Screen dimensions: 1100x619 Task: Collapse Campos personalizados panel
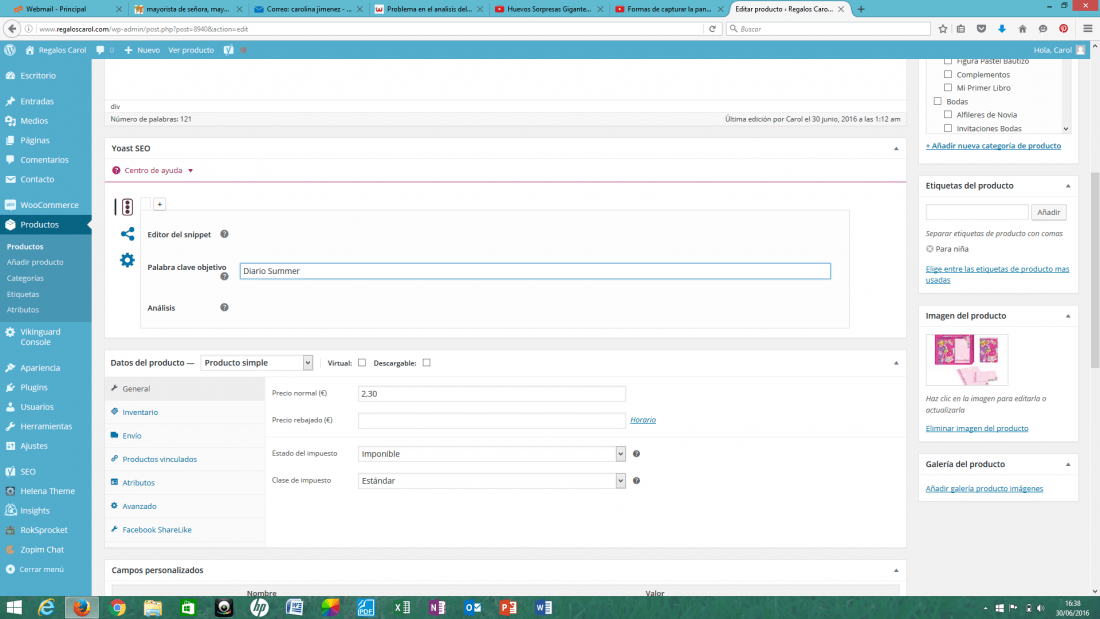pyautogui.click(x=896, y=571)
